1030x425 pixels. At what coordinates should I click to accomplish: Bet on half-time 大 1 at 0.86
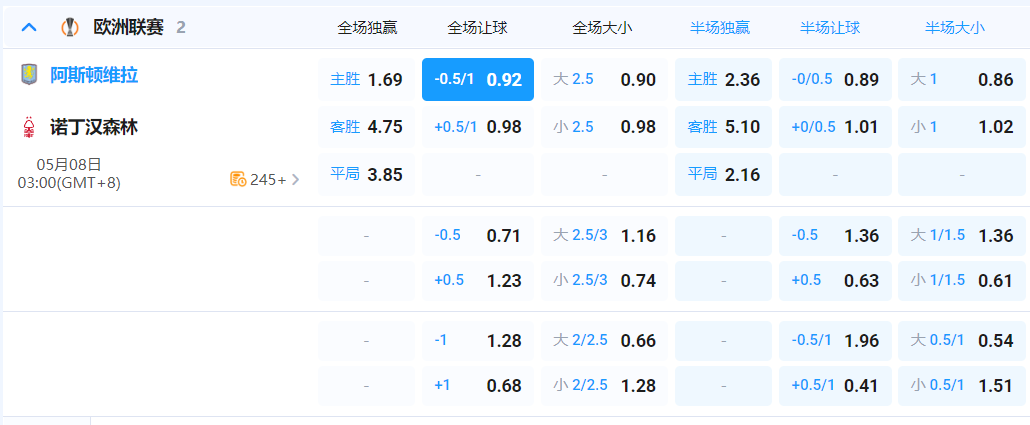(962, 79)
